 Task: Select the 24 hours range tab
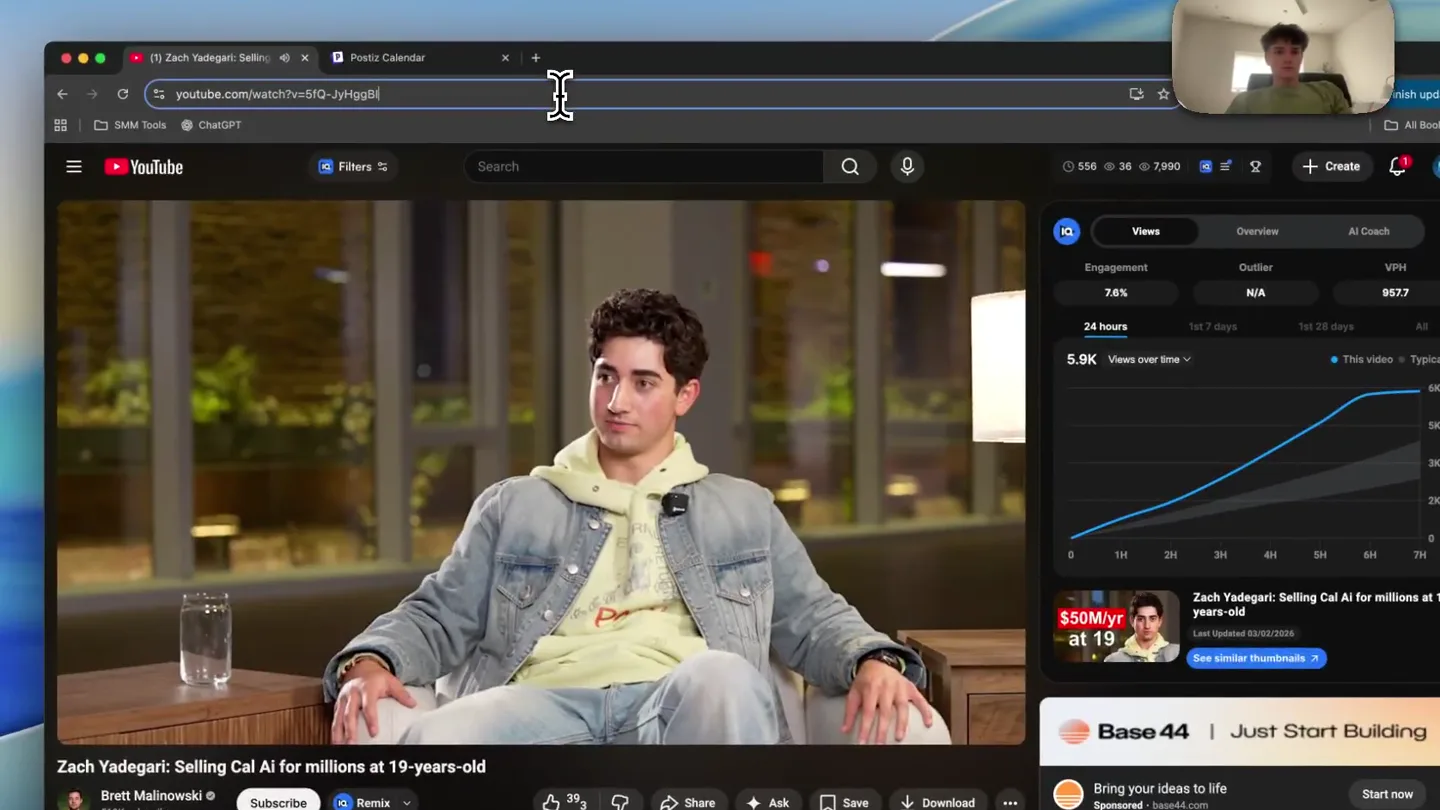pyautogui.click(x=1105, y=327)
